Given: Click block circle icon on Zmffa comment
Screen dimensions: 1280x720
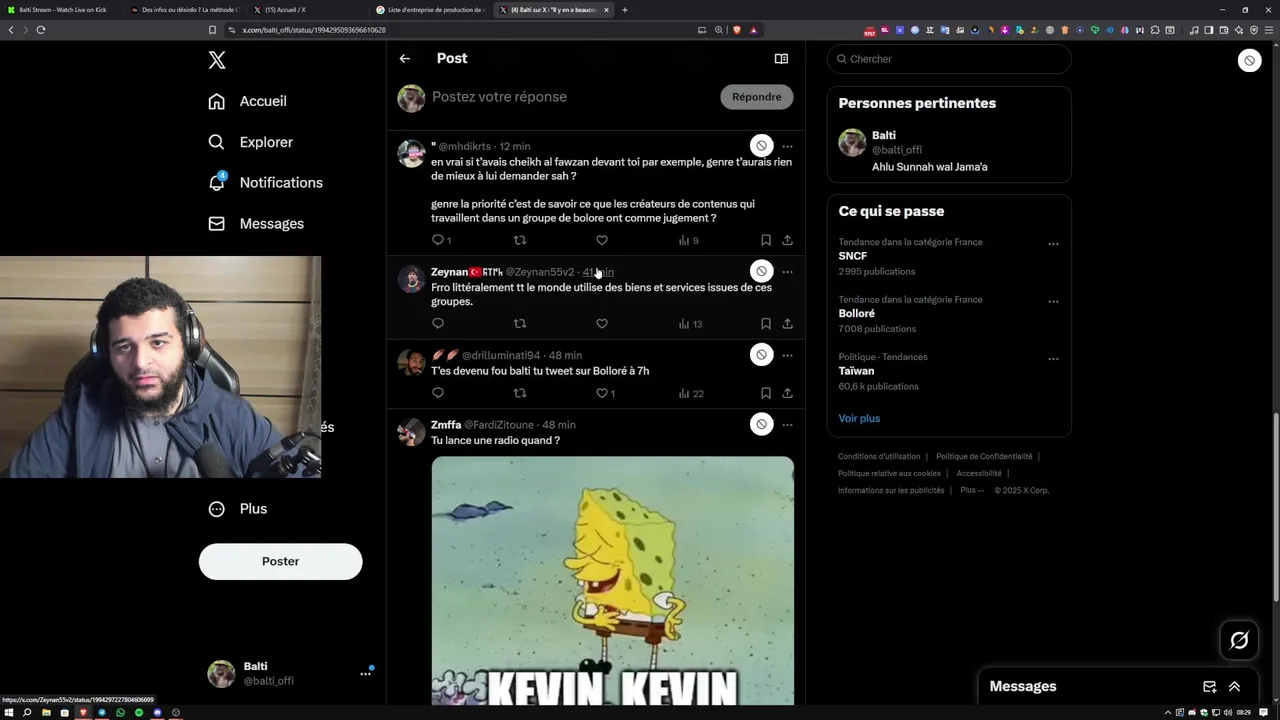Looking at the screenshot, I should coord(761,424).
